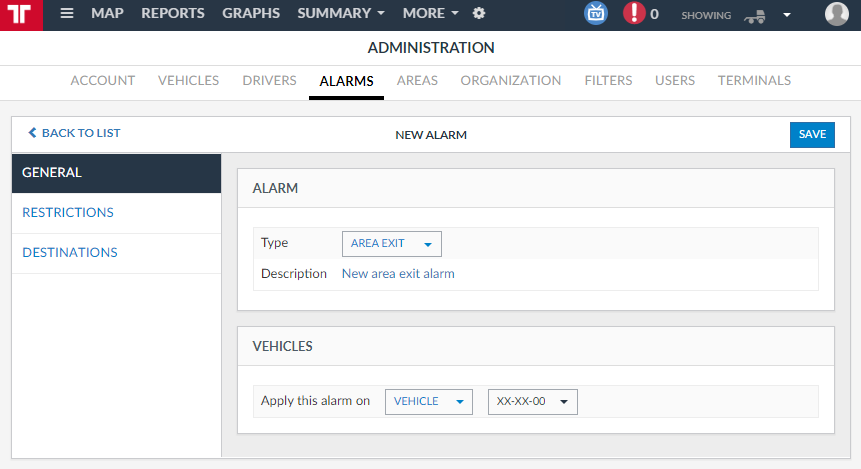Open the user profile avatar

[837, 14]
